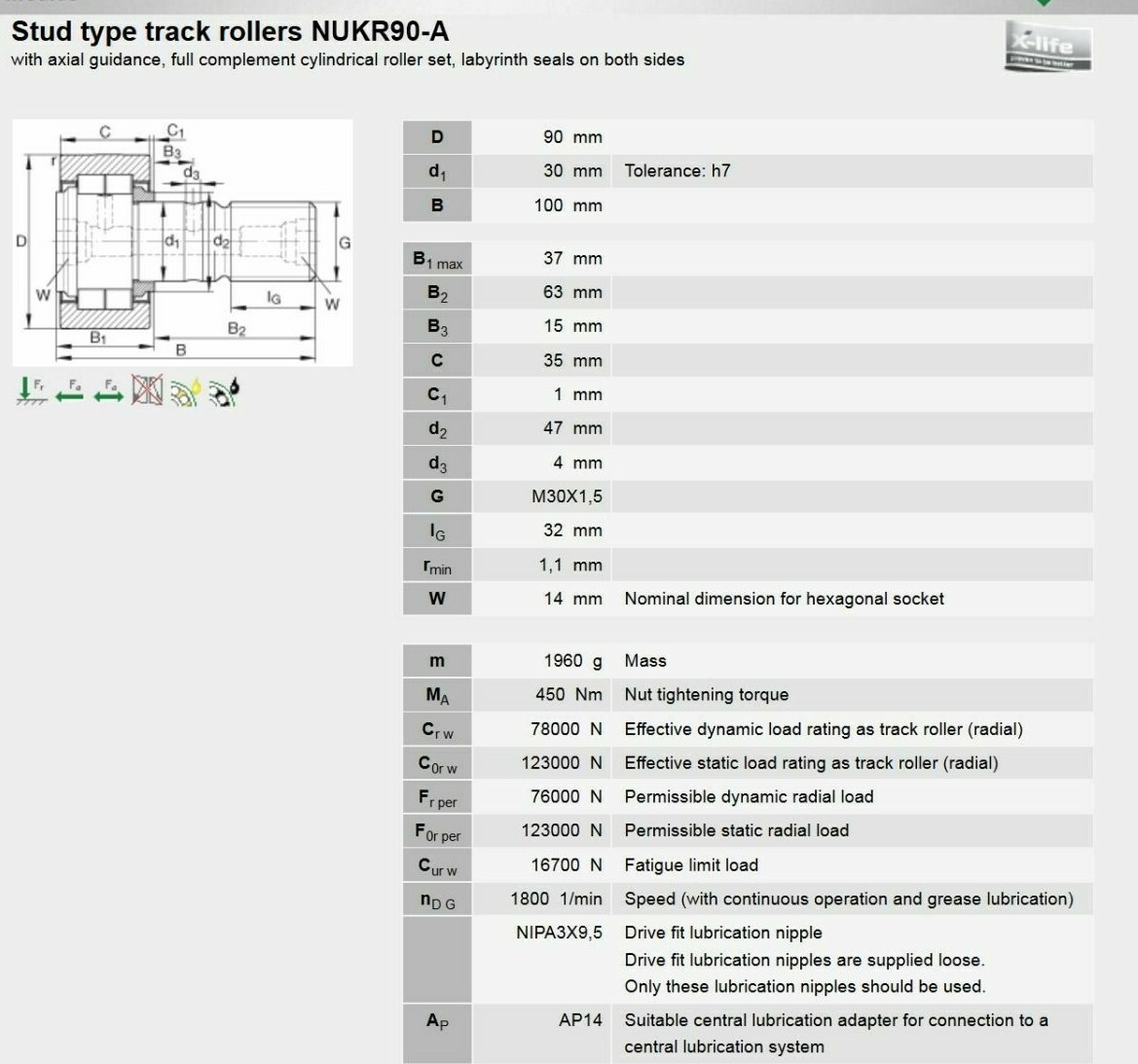Click the radial load Fr icon
The image size is (1138, 1064).
(x=30, y=390)
